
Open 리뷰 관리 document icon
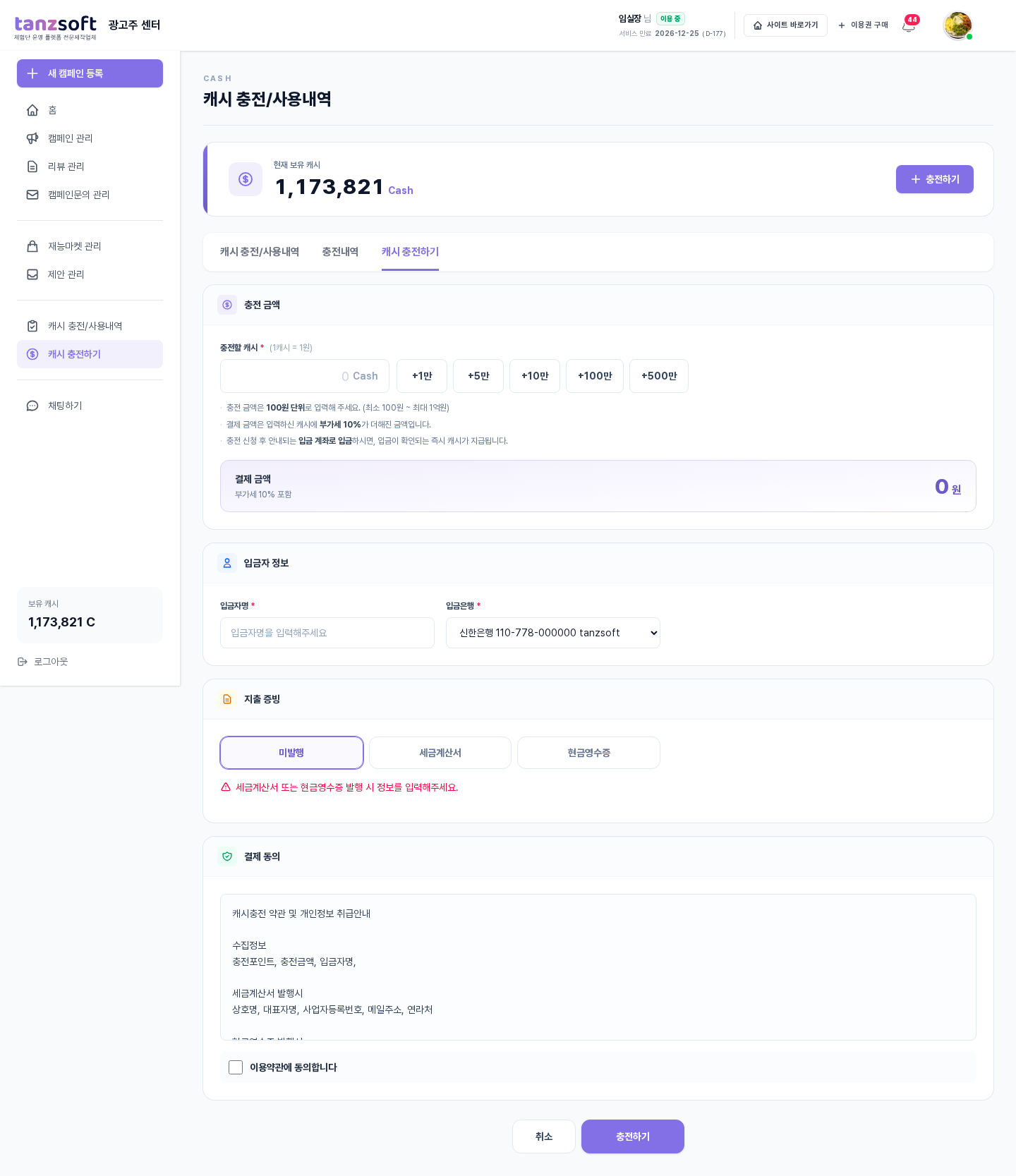[x=32, y=166]
